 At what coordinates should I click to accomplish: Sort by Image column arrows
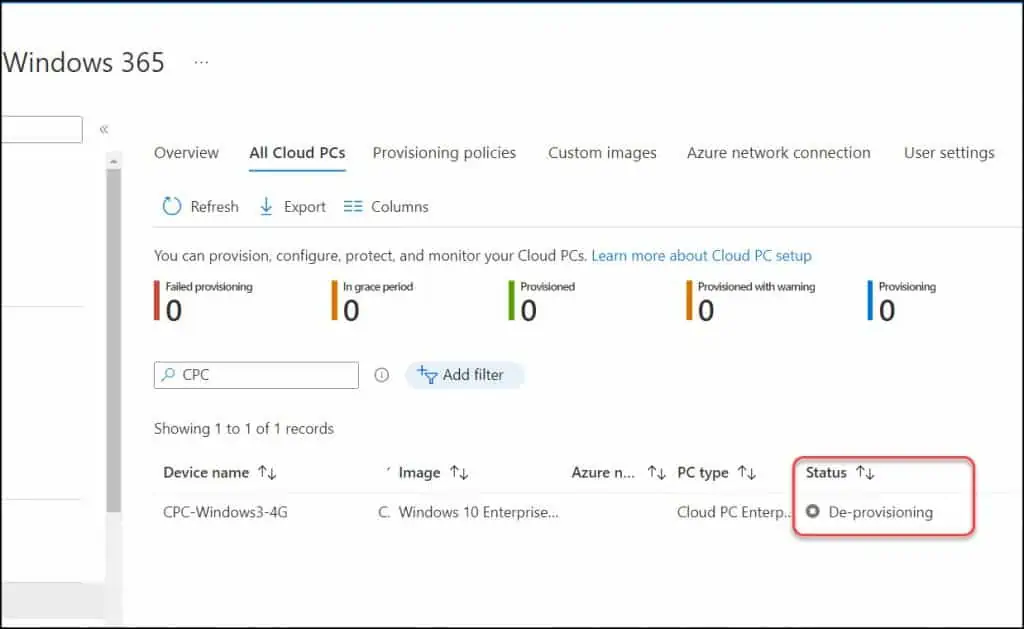pyautogui.click(x=459, y=472)
